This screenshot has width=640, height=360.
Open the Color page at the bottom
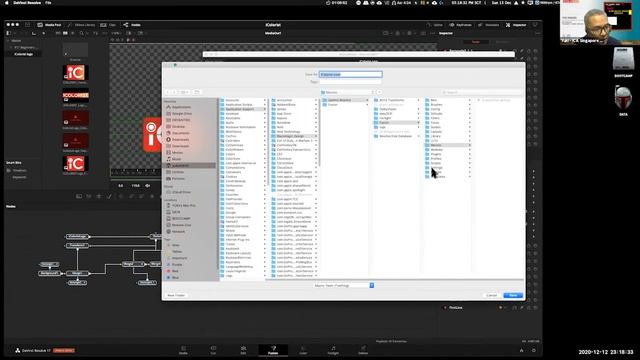click(x=303, y=350)
